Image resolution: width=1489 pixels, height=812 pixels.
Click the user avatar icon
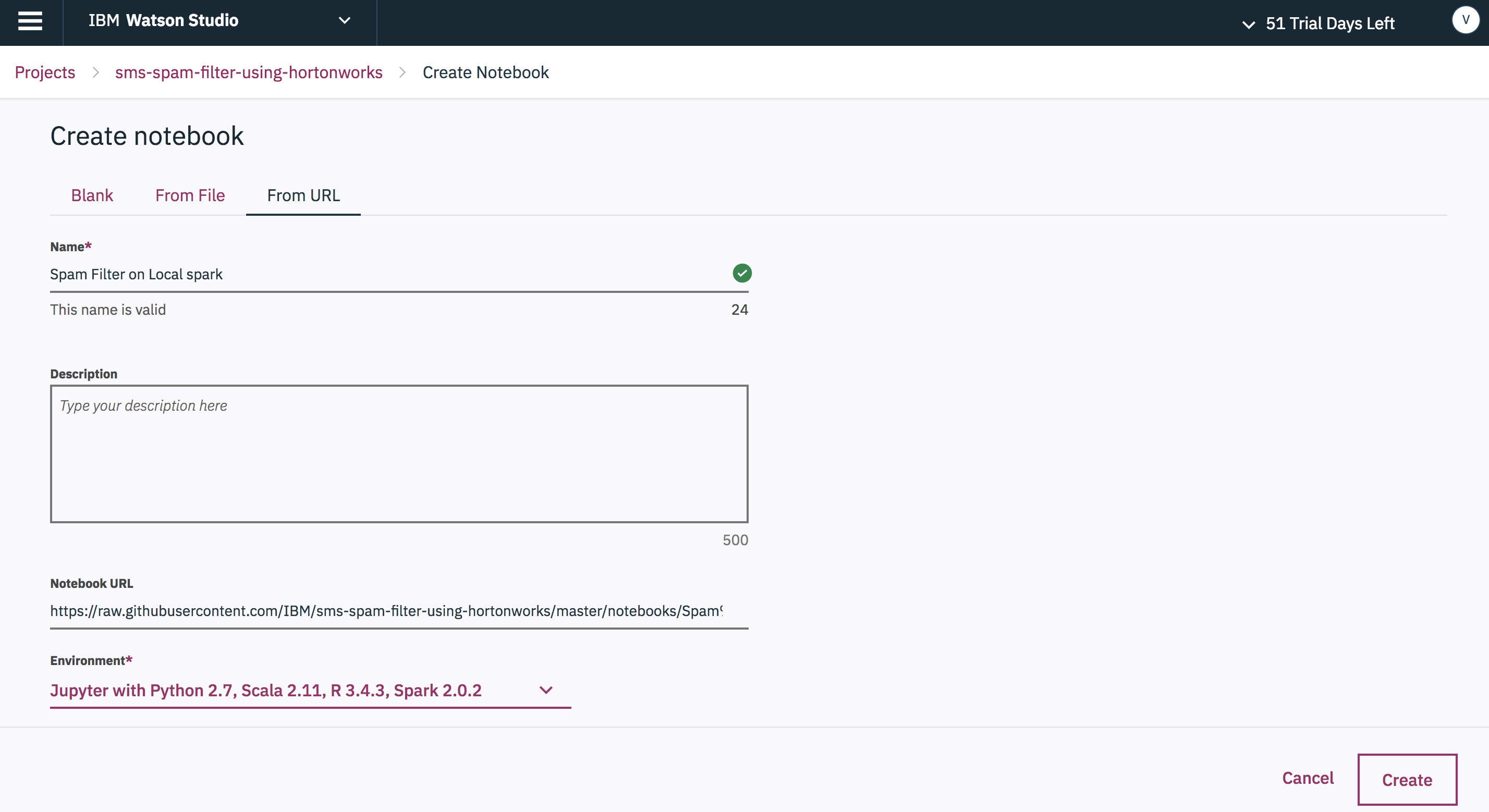coord(1466,20)
